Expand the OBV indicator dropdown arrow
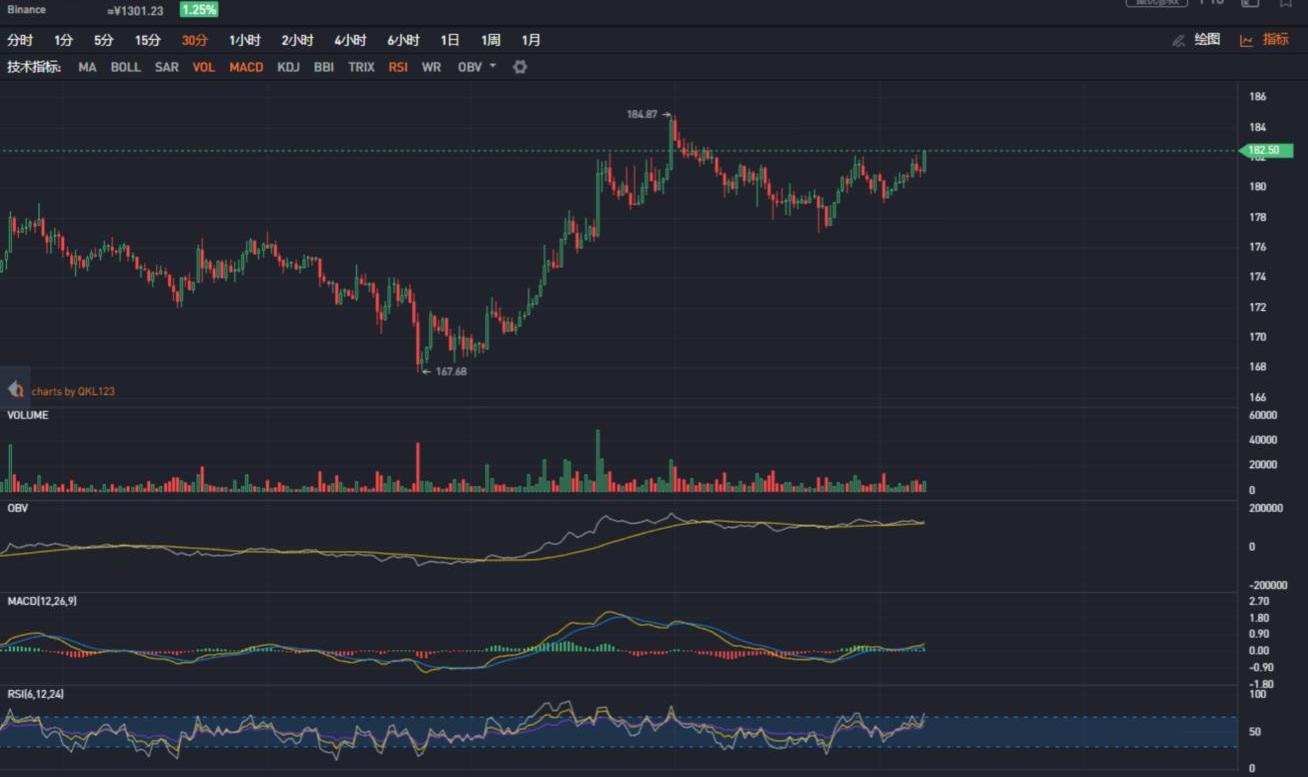This screenshot has height=777, width=1308. point(492,67)
